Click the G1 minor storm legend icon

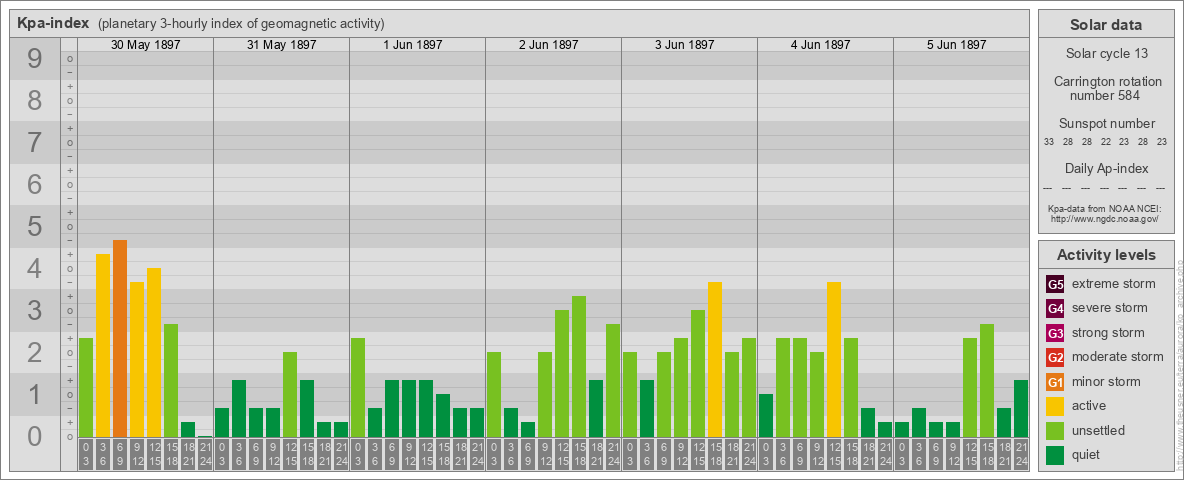1055,381
